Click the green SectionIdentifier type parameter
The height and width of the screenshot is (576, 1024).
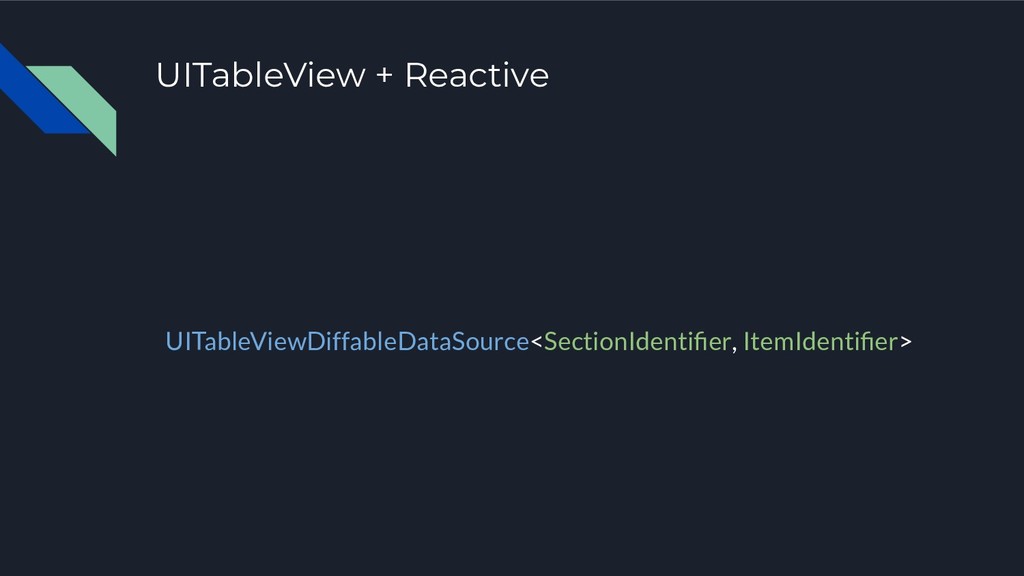pyautogui.click(x=637, y=342)
